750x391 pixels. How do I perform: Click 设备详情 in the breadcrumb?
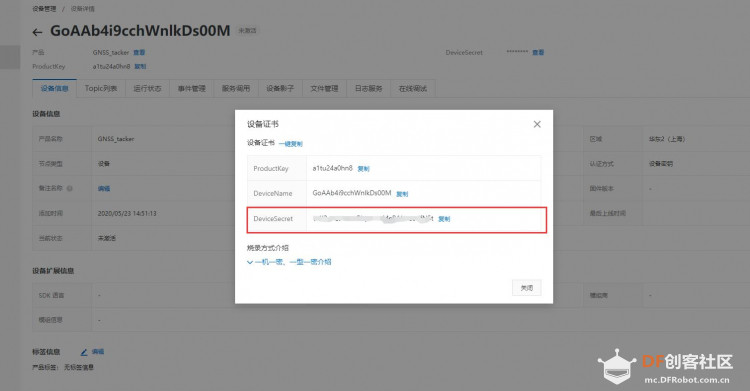pyautogui.click(x=83, y=9)
